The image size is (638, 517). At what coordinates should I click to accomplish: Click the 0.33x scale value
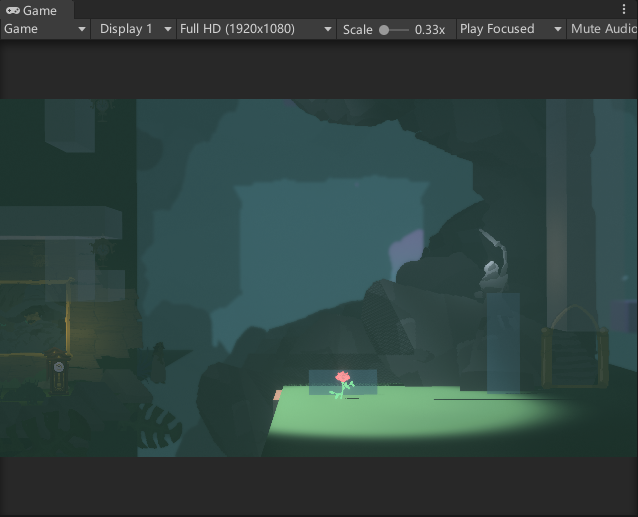[430, 30]
